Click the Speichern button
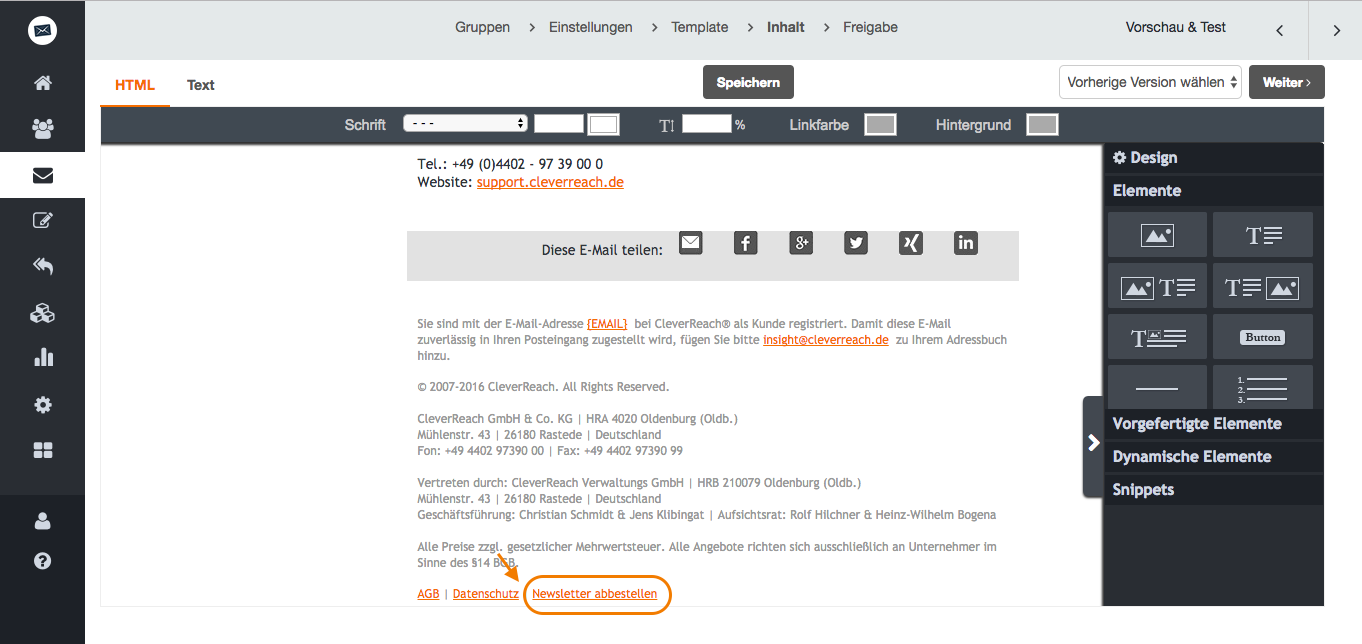Viewport: 1362px width, 644px height. tap(748, 82)
